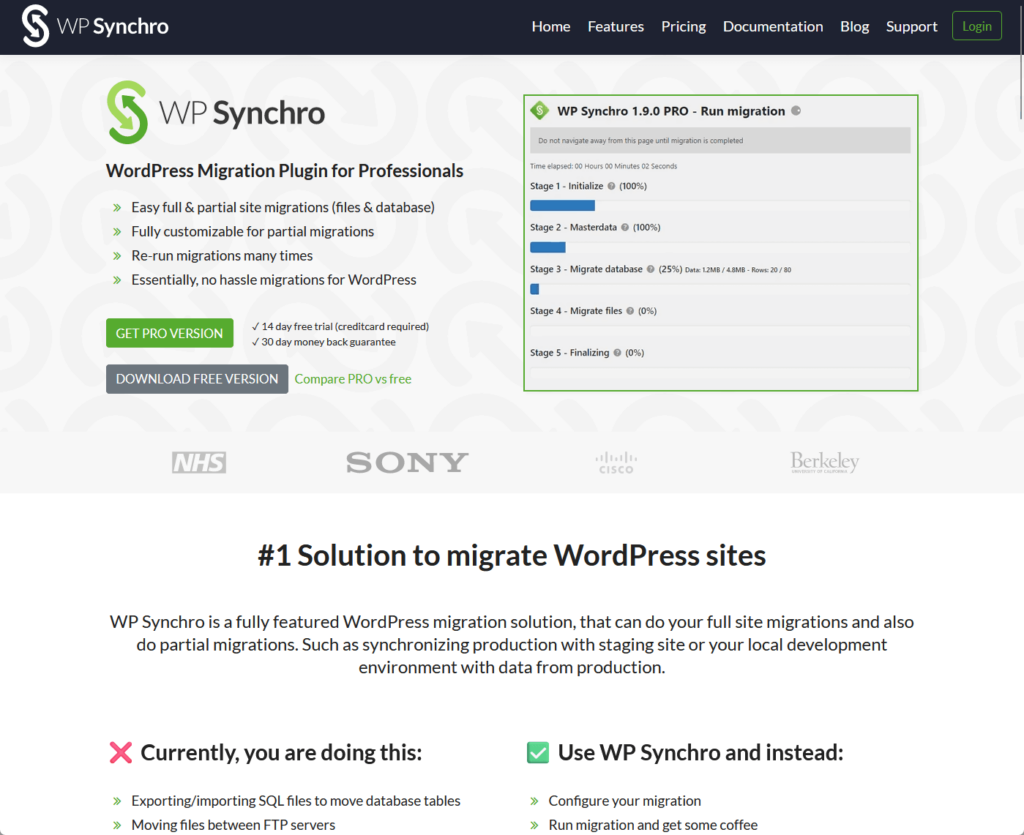The height and width of the screenshot is (835, 1024).
Task: Open the Home menu item
Action: [551, 26]
